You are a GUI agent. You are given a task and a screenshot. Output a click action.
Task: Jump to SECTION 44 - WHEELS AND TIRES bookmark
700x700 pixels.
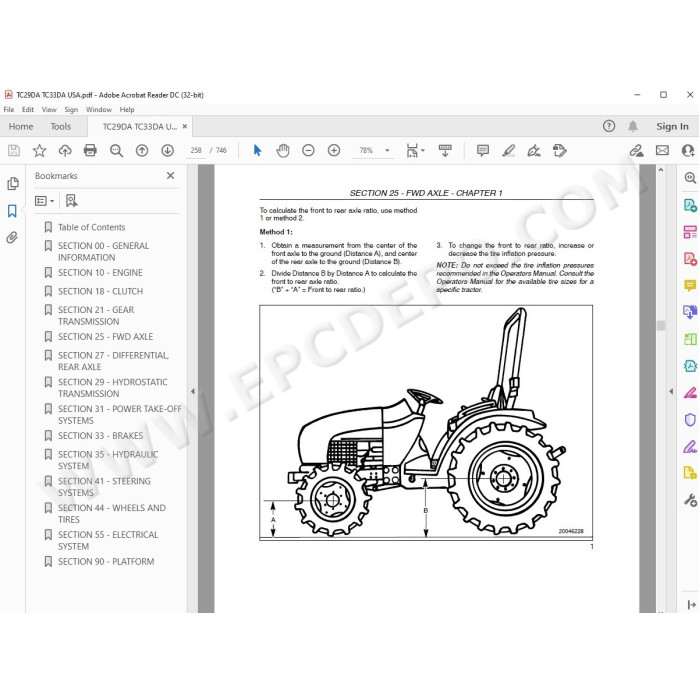click(112, 514)
